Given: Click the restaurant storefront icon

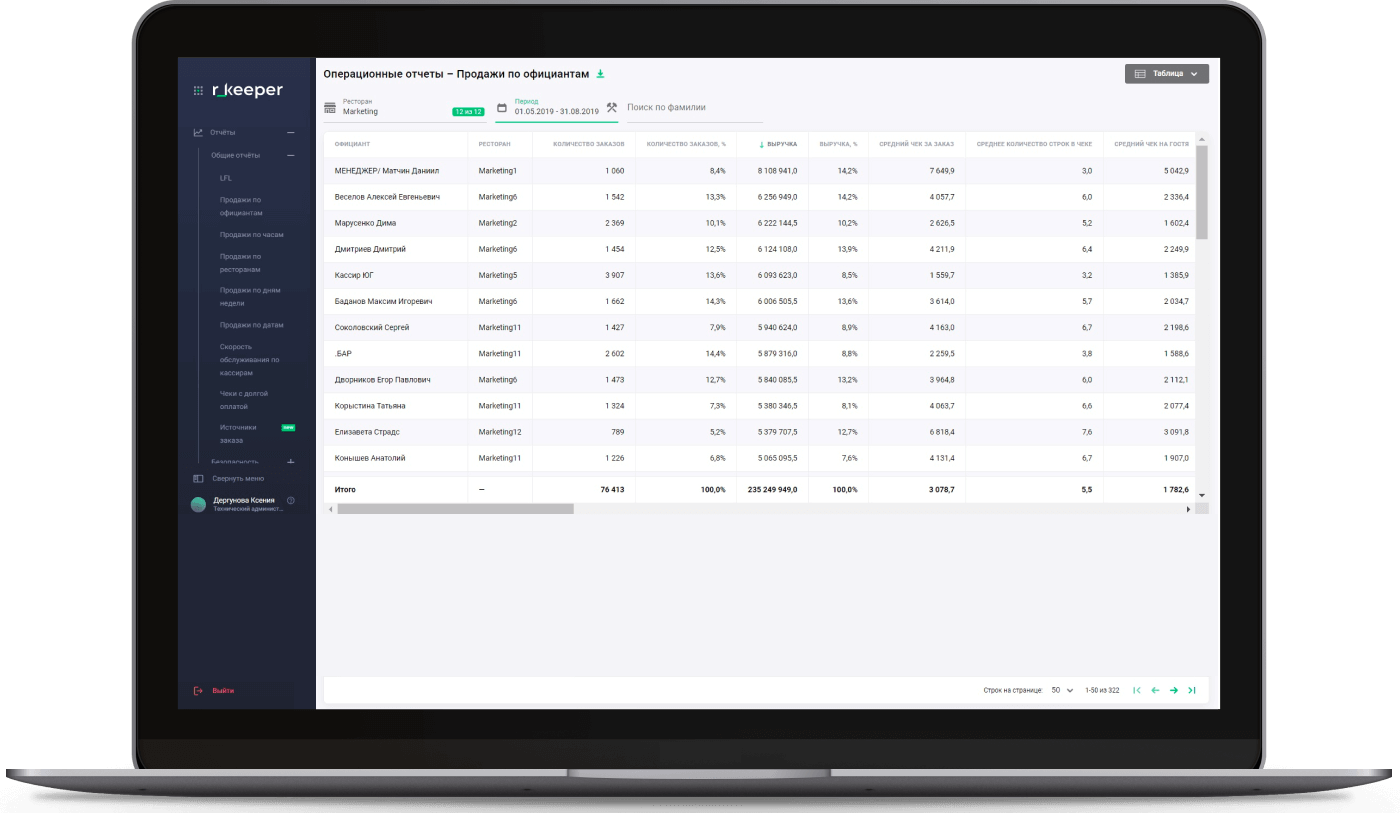Looking at the screenshot, I should click(330, 107).
